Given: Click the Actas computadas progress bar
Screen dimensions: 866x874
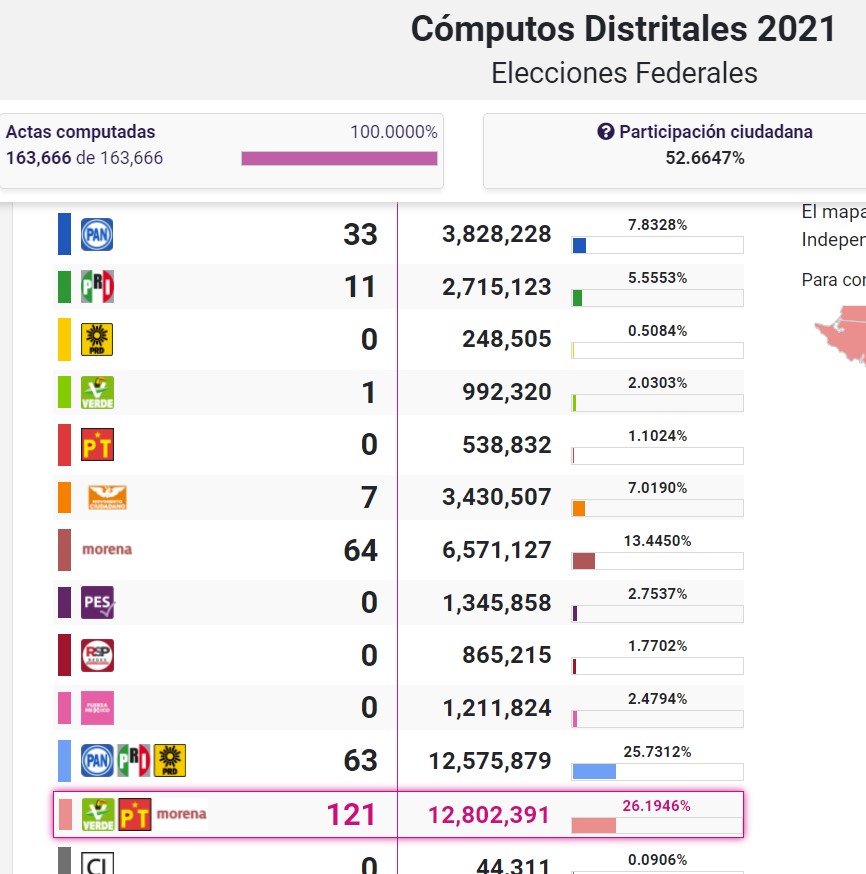Looking at the screenshot, I should point(339,158).
